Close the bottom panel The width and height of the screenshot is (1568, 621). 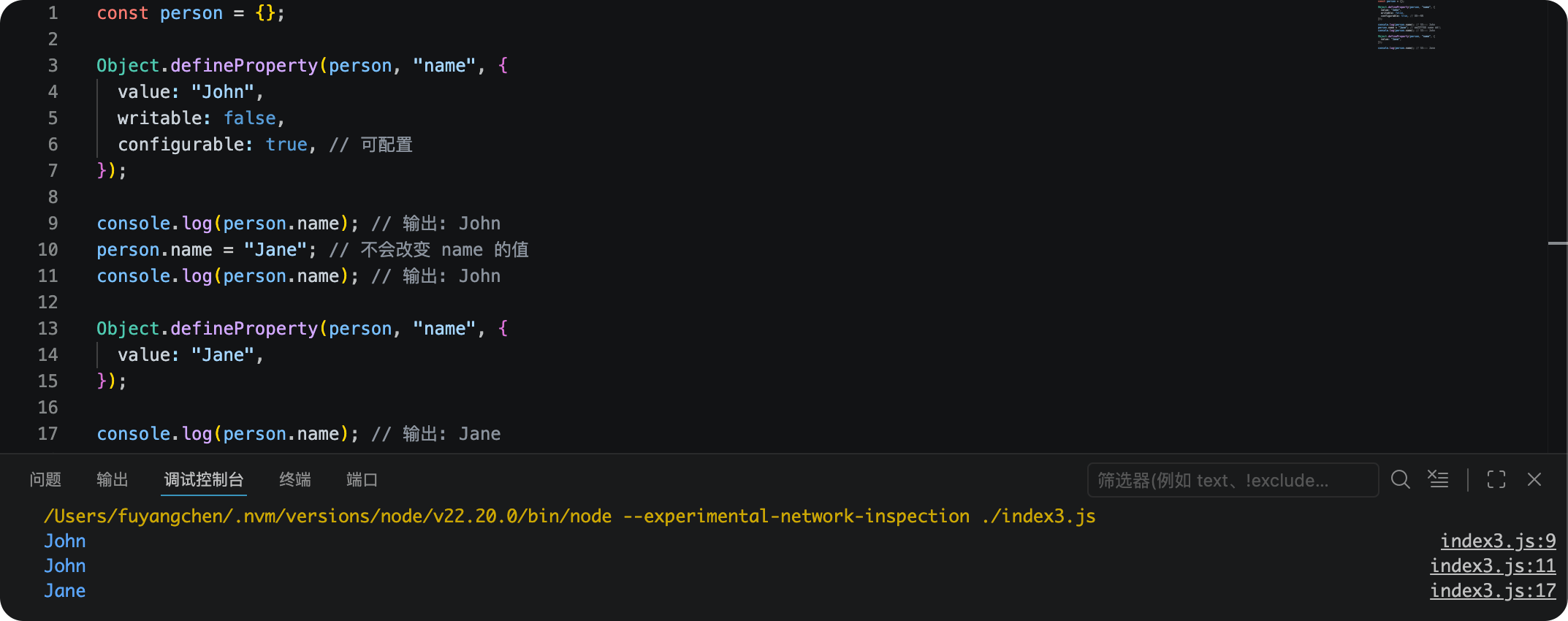1534,479
